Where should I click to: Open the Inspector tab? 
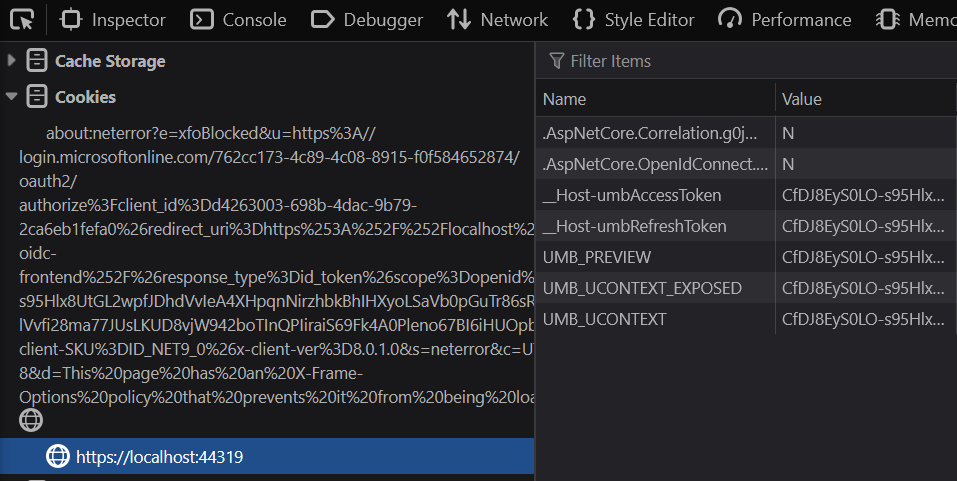(113, 20)
